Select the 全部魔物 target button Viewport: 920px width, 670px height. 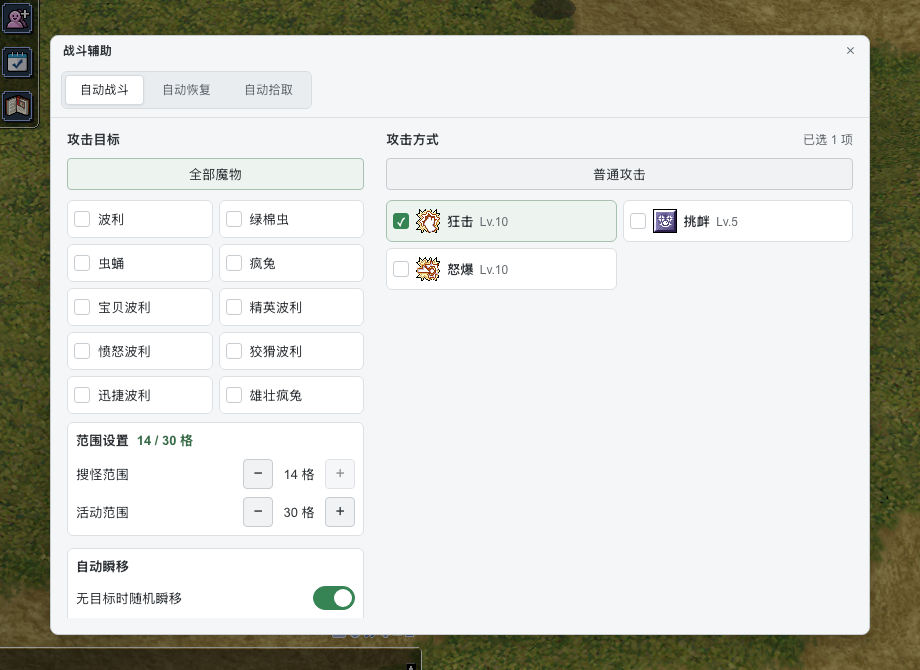(x=215, y=174)
